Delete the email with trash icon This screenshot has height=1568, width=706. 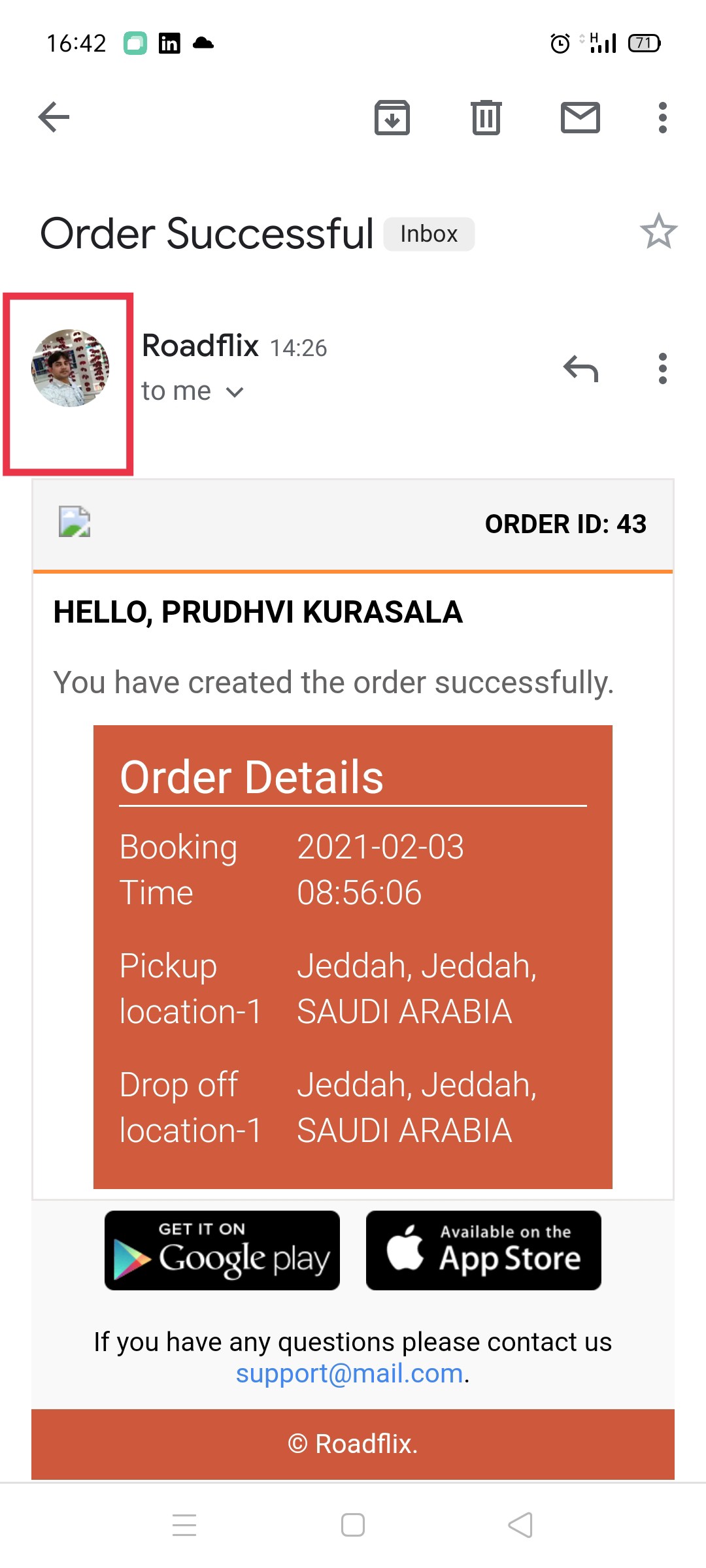tap(486, 118)
